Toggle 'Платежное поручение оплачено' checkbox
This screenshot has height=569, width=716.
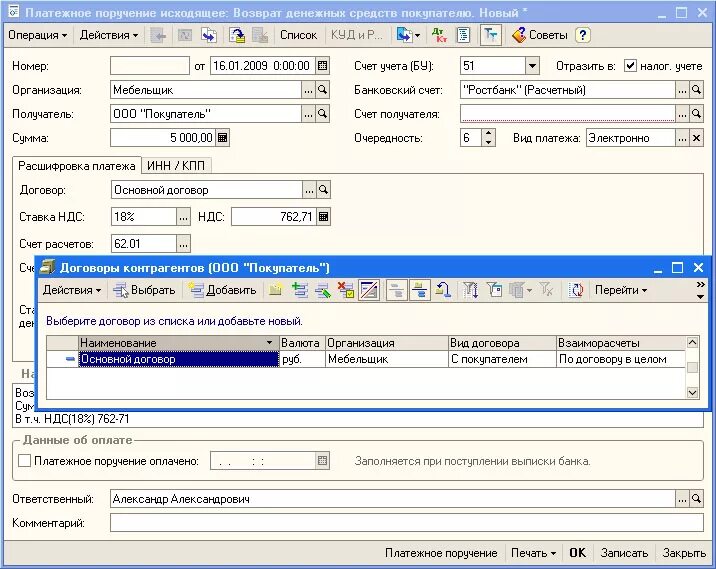pyautogui.click(x=24, y=461)
